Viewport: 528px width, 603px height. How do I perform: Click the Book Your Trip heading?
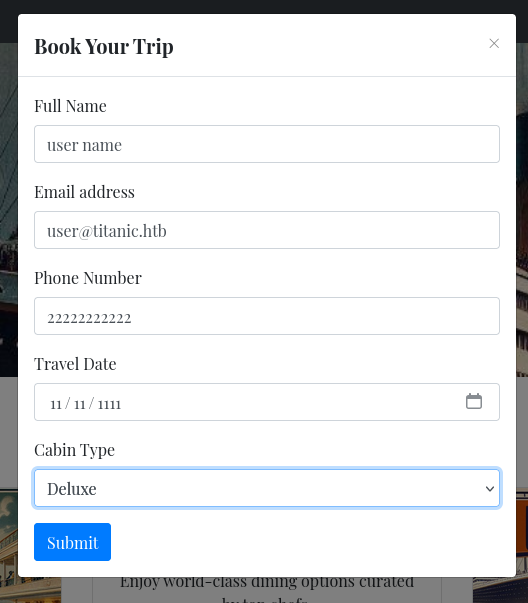pos(104,47)
